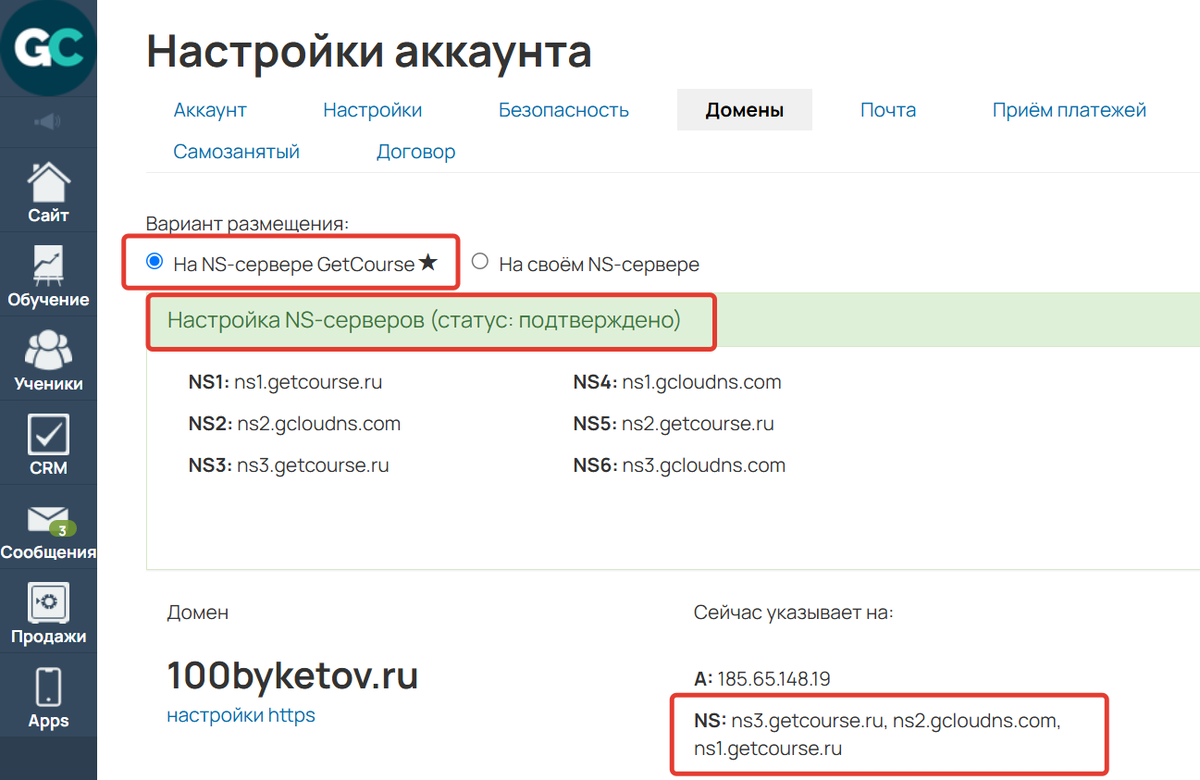Switch to the Договор tab

coord(416,152)
